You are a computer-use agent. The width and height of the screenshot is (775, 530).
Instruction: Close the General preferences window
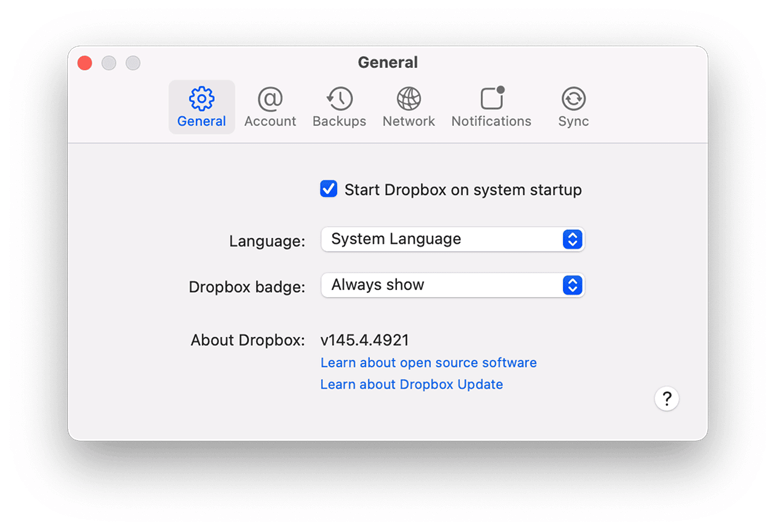85,63
